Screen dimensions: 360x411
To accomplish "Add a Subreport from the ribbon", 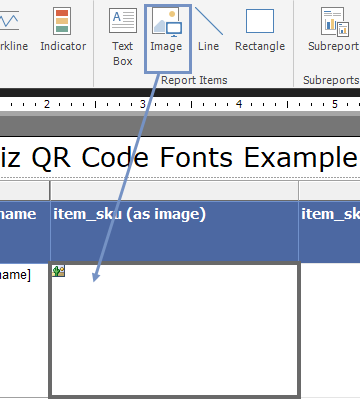I will (333, 29).
